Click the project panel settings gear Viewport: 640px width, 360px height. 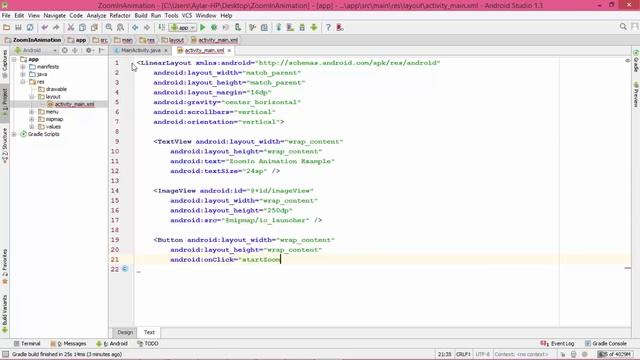pyautogui.click(x=89, y=50)
